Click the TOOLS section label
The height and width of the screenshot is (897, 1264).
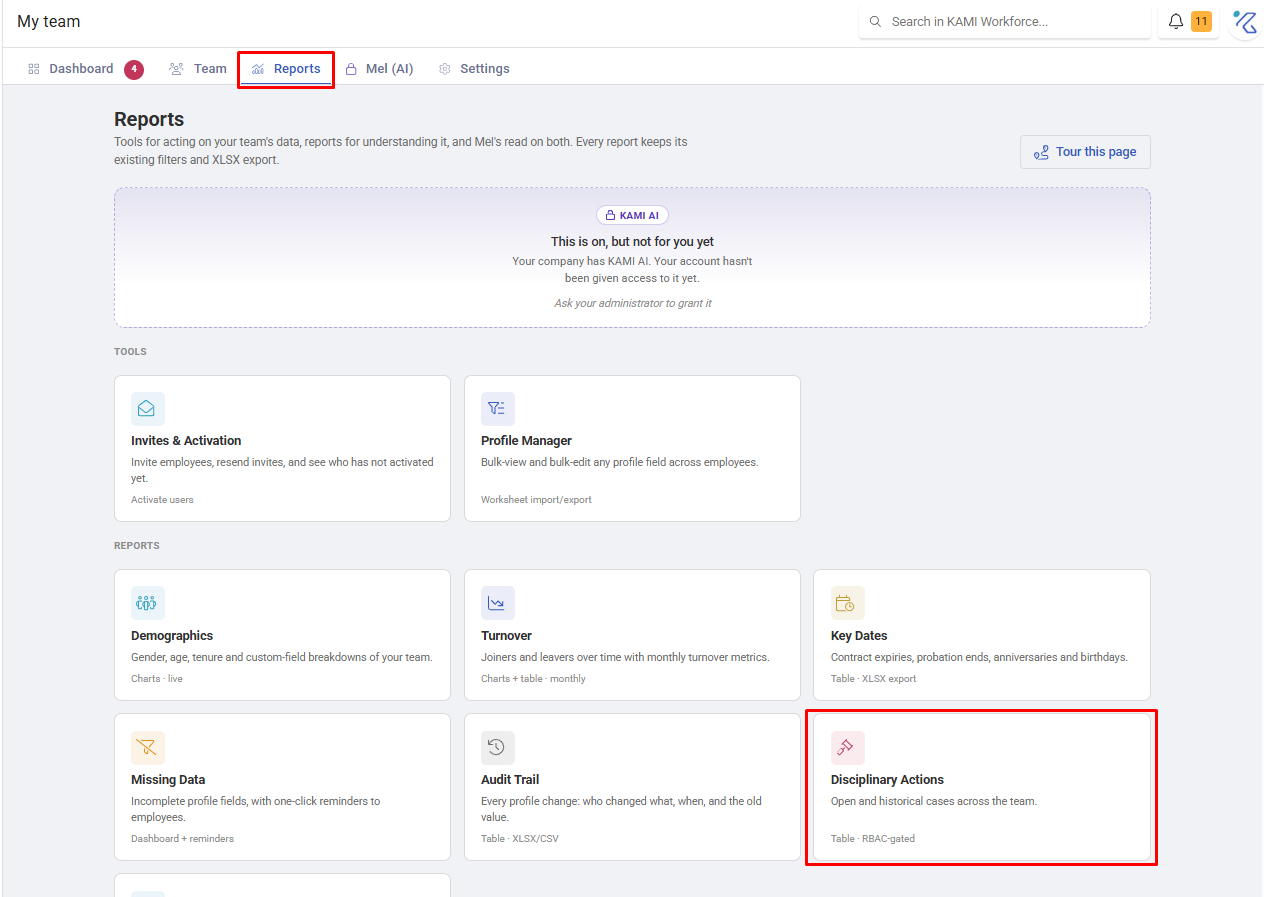(x=130, y=352)
